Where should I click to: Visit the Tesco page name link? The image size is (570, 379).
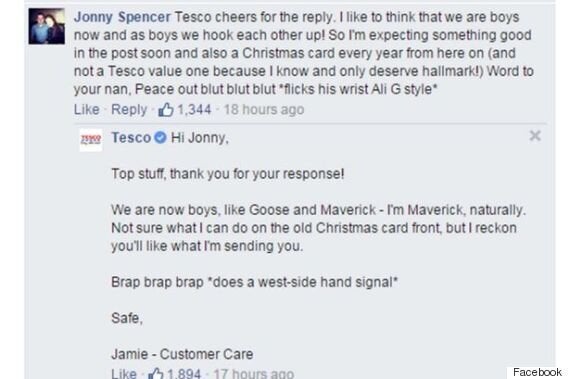[x=131, y=138]
